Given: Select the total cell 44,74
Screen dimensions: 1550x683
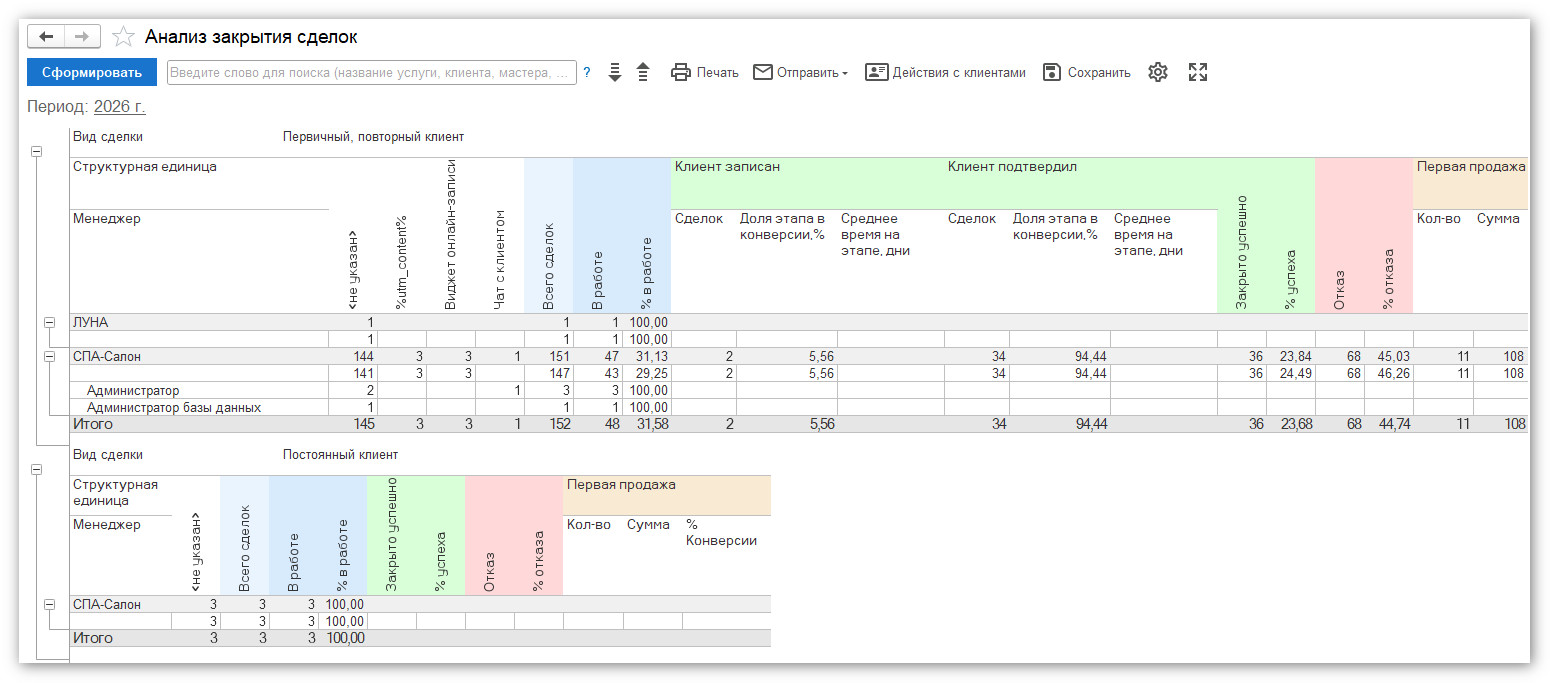Looking at the screenshot, I should tap(1388, 424).
